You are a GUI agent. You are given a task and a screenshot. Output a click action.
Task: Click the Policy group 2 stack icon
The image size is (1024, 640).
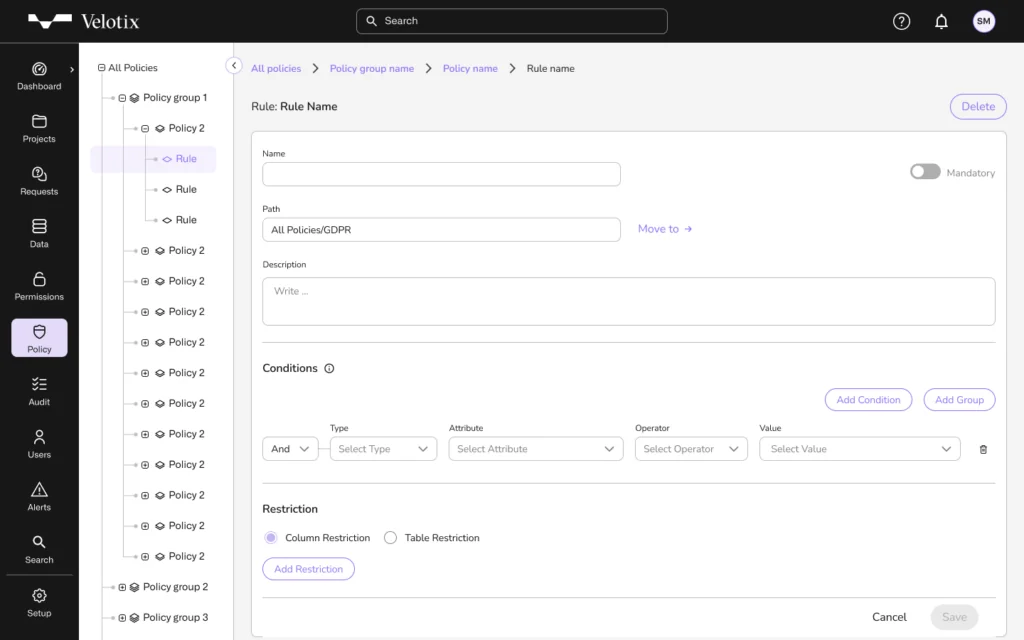pos(135,587)
